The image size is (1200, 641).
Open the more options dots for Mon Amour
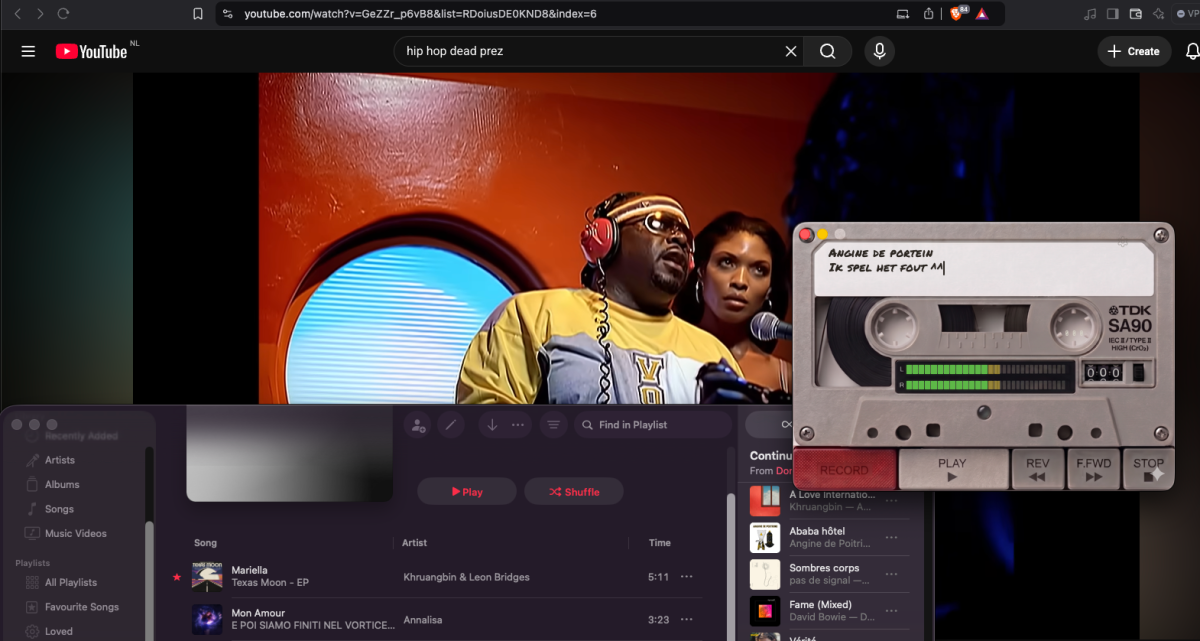(687, 619)
